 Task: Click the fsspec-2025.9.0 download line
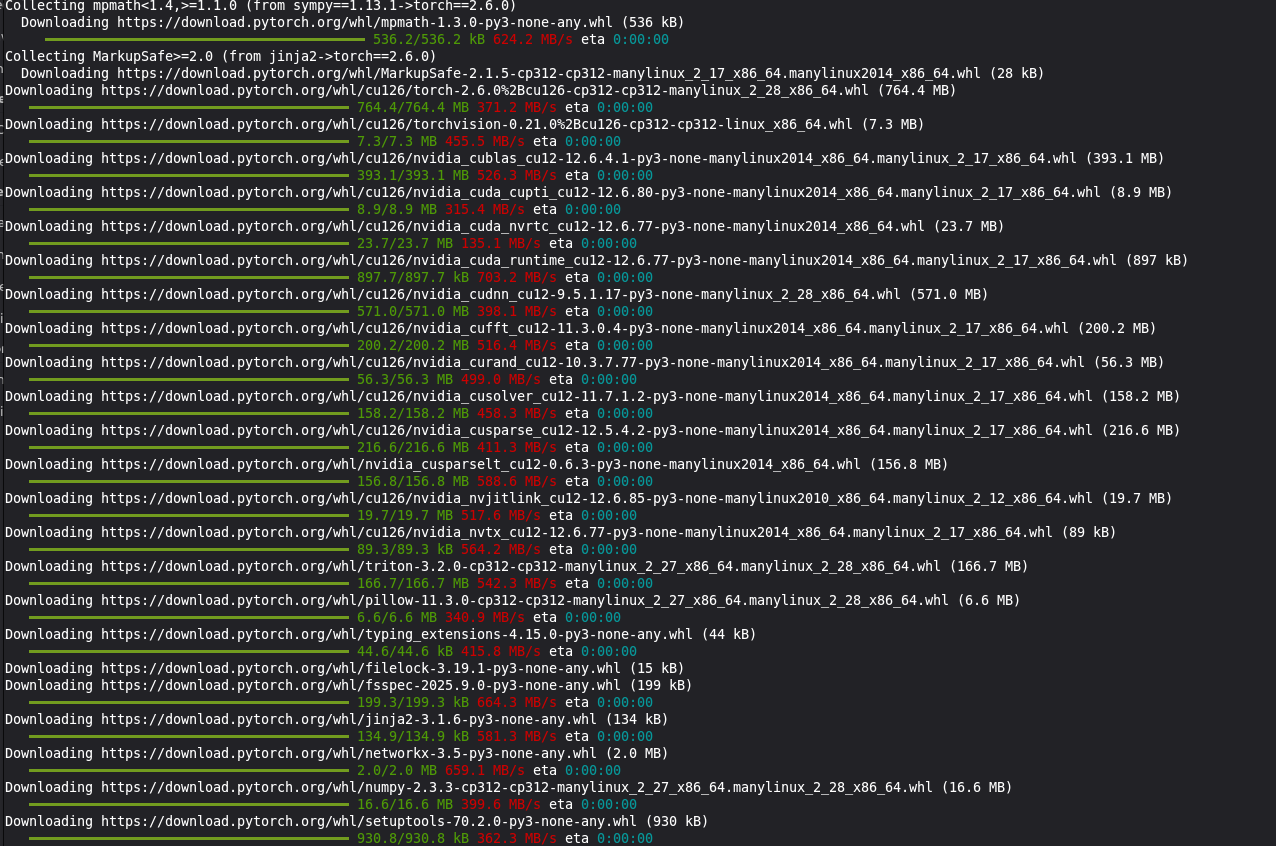click(349, 685)
